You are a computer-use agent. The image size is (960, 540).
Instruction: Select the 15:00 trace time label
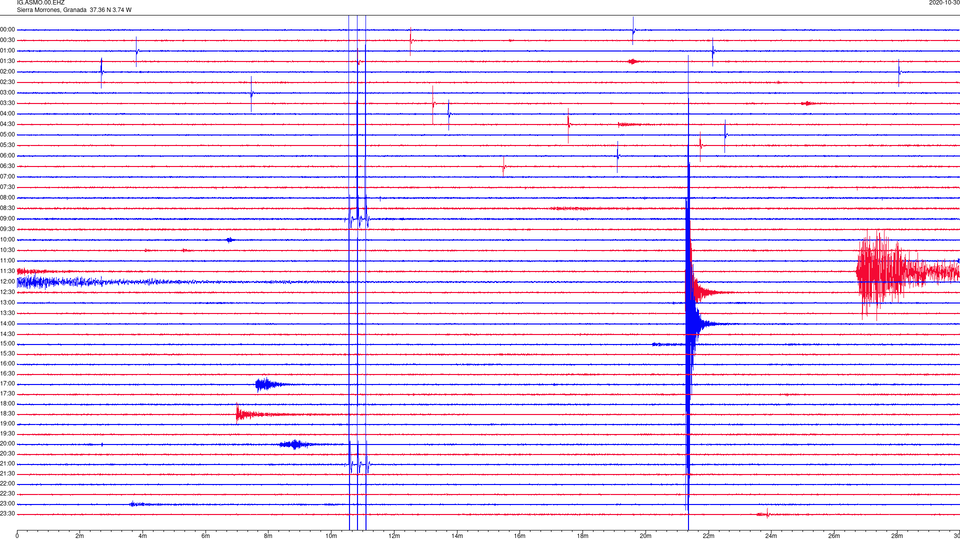8,344
